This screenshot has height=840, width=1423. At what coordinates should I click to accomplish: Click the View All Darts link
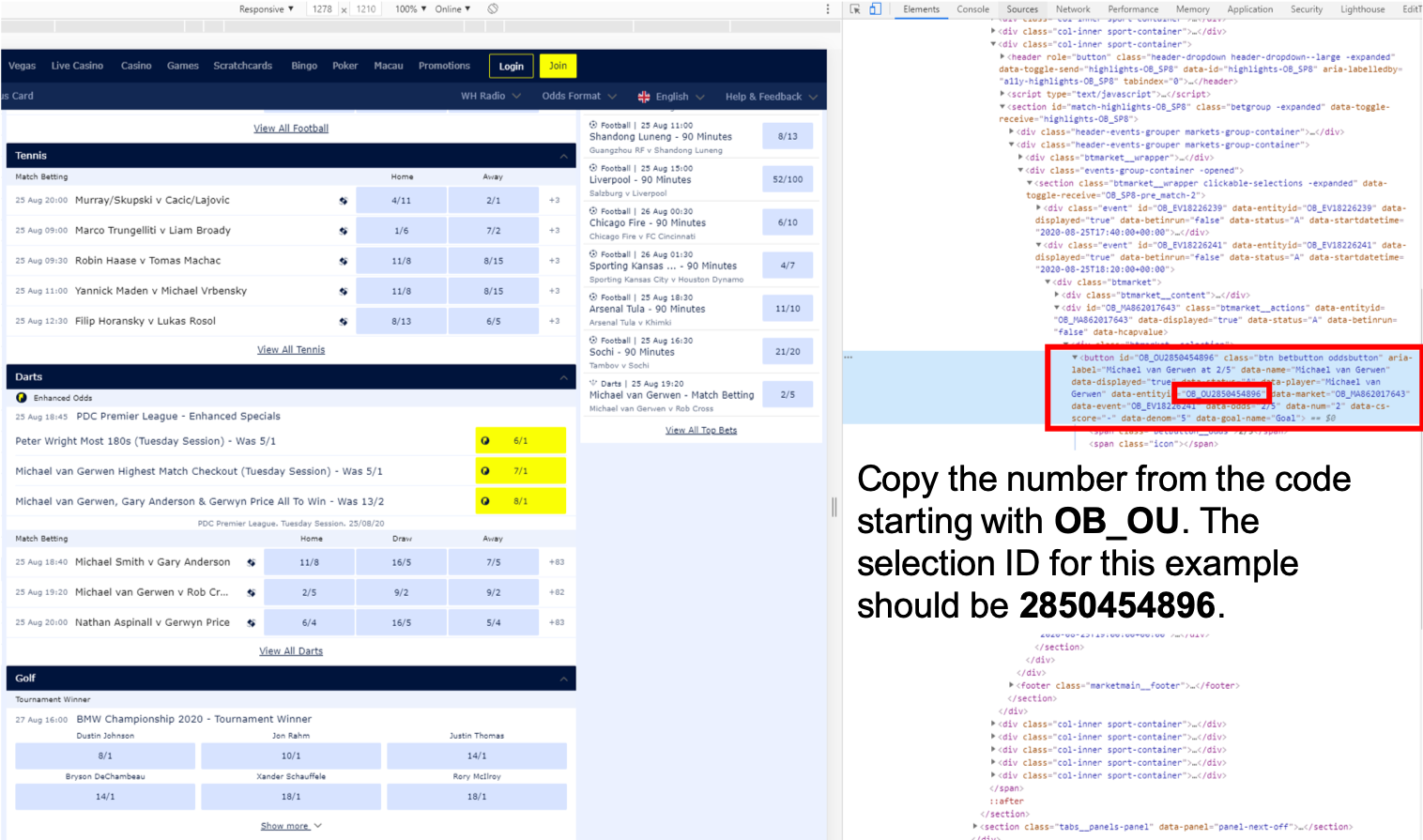[291, 651]
